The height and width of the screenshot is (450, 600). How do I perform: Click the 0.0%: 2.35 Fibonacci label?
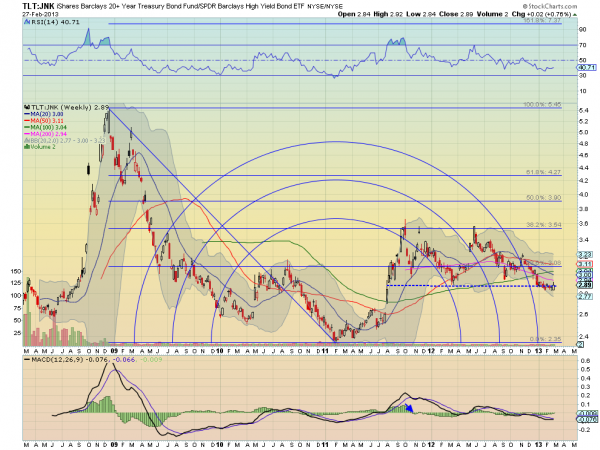545,339
